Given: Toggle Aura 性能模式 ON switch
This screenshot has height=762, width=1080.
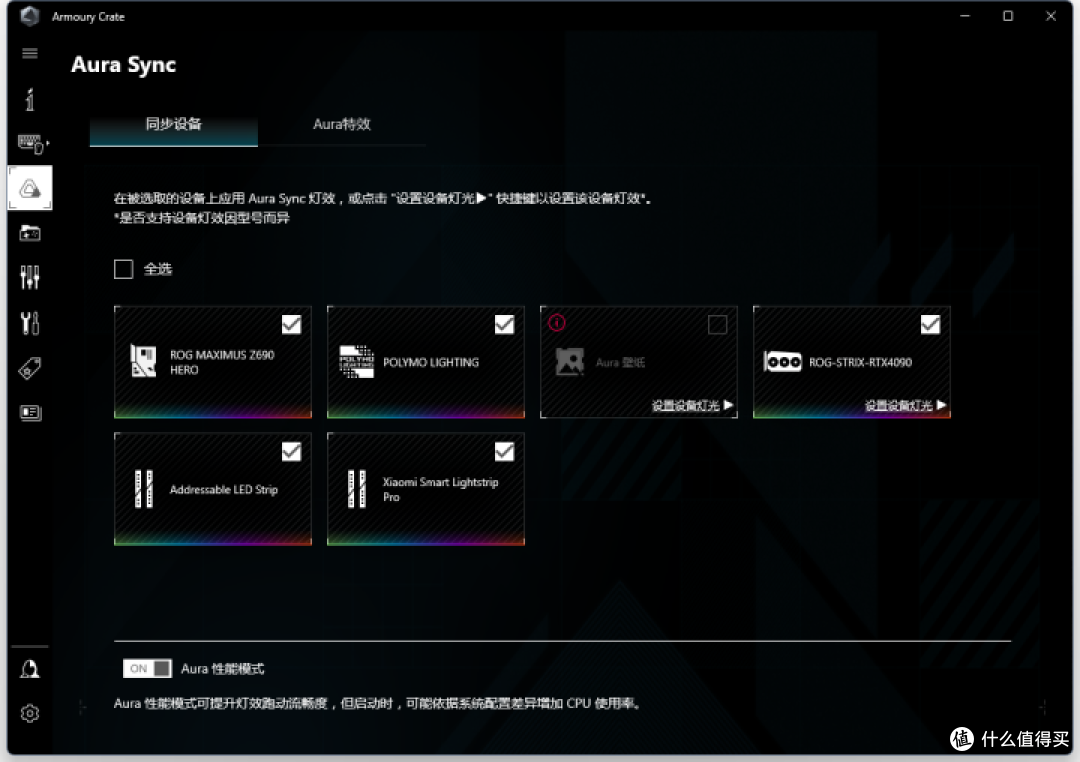Looking at the screenshot, I should pyautogui.click(x=147, y=668).
